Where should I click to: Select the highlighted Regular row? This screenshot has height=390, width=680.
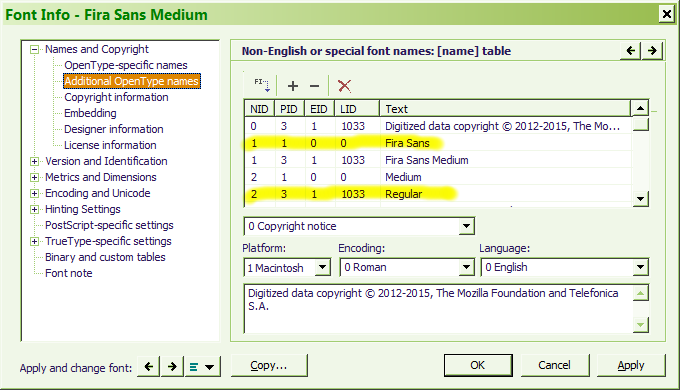point(438,194)
